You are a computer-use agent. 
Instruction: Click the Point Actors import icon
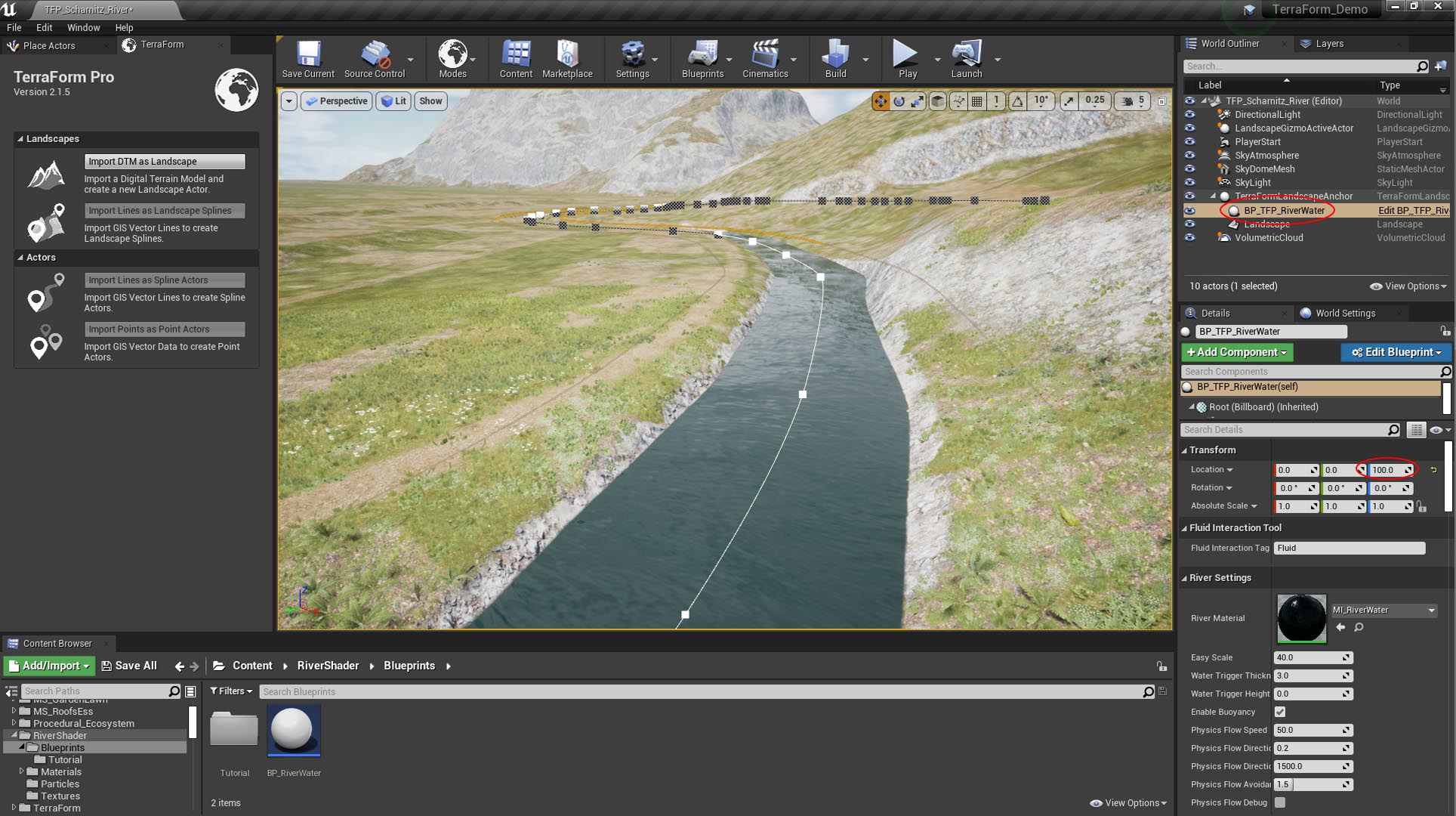coord(46,342)
